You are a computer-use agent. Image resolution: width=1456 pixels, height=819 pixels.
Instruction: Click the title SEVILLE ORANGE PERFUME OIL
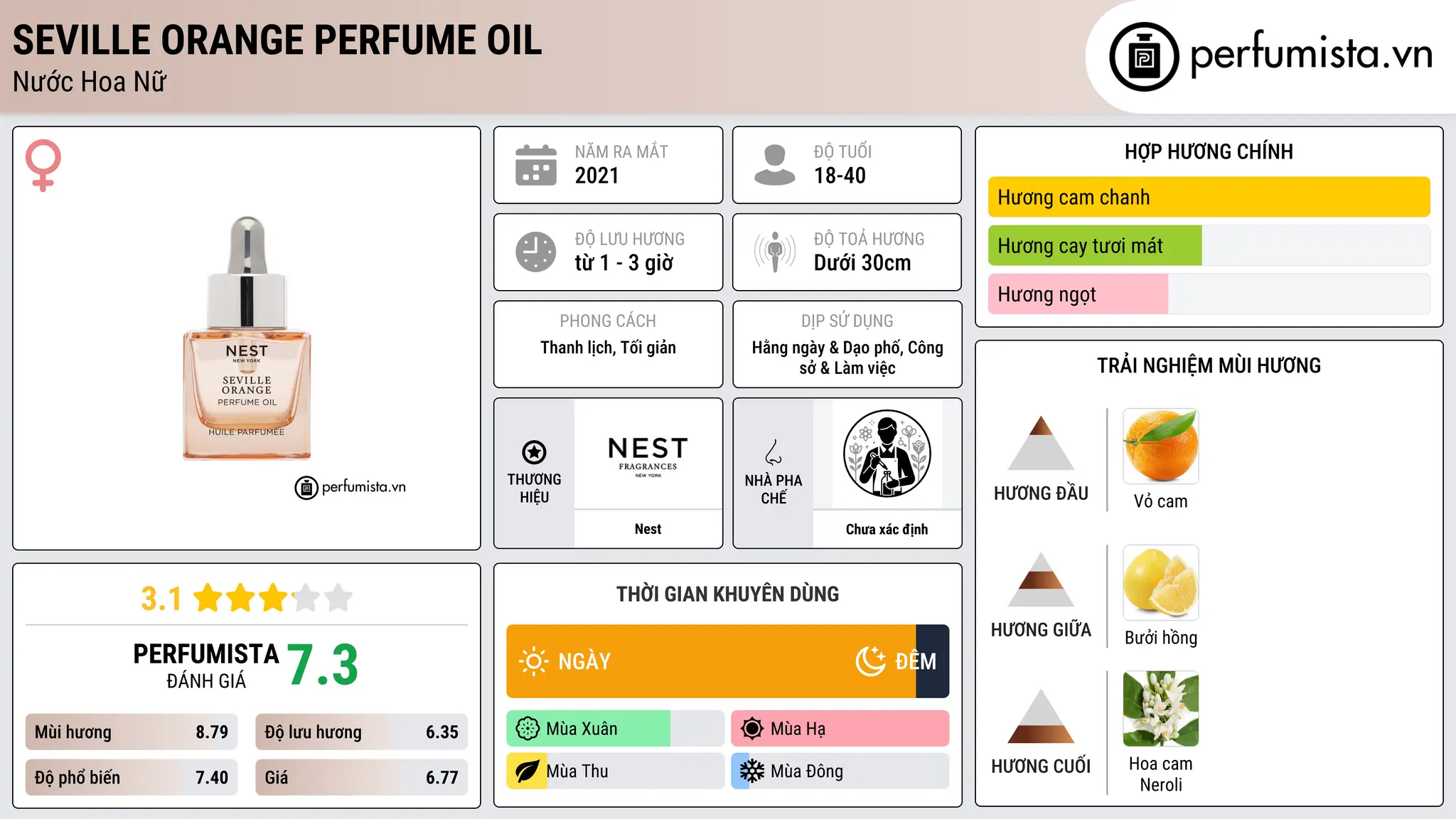click(x=277, y=41)
